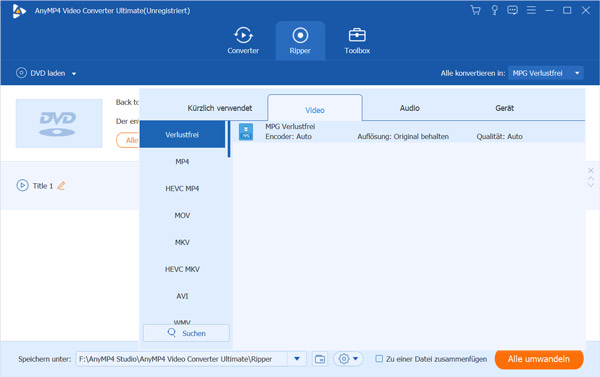Choose MP4 in the format list
Screen dimensions: 600x377
click(x=182, y=162)
